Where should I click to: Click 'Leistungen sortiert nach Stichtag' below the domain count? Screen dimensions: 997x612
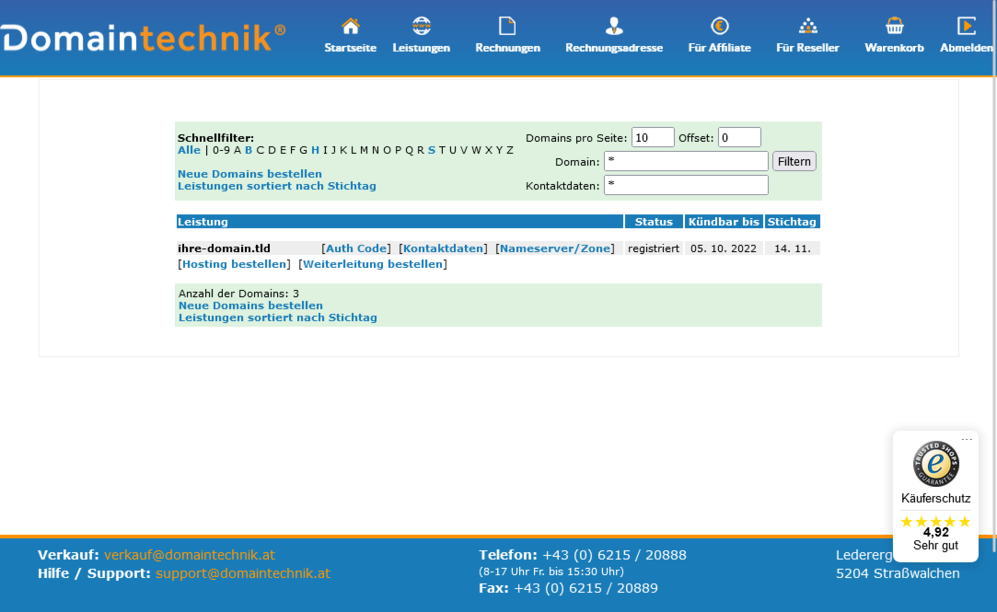tap(277, 318)
